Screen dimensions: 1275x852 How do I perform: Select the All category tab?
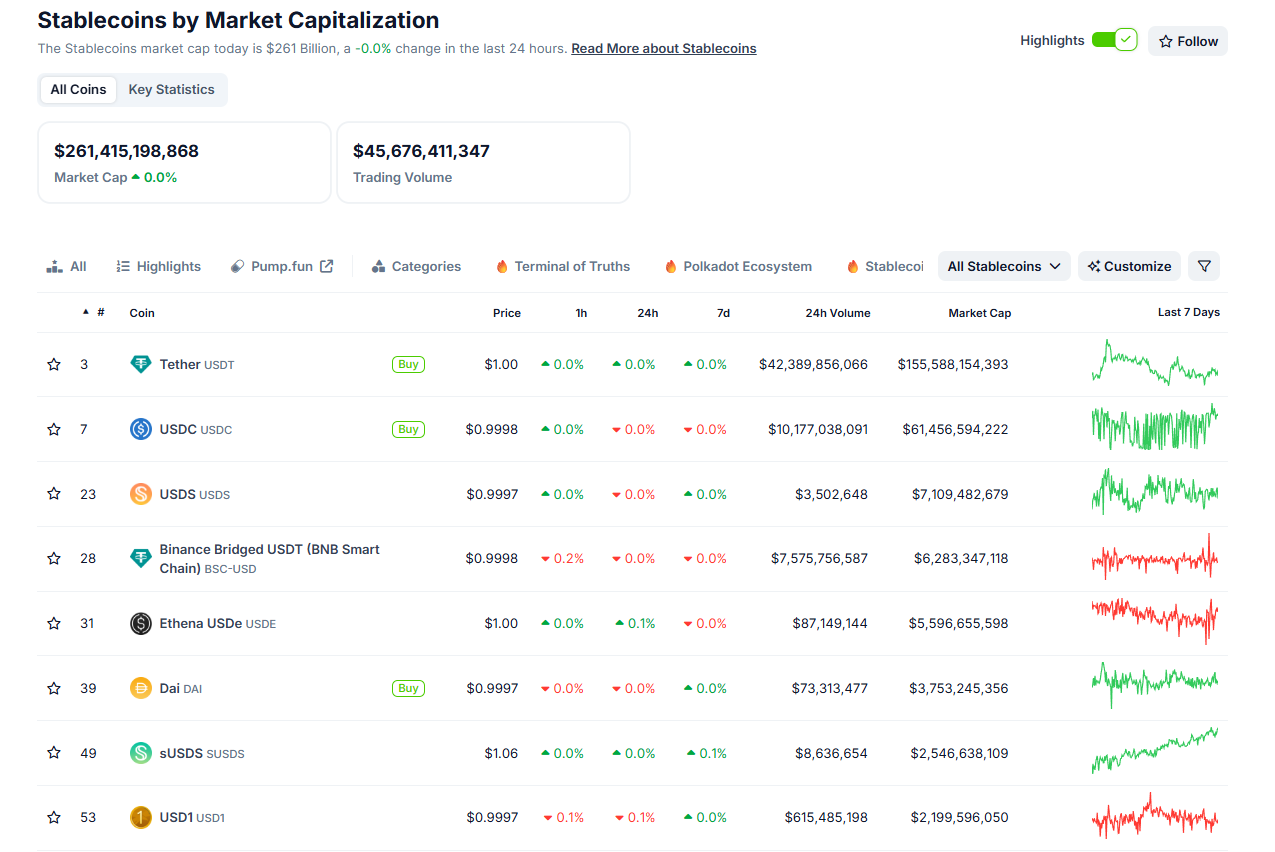tap(67, 266)
